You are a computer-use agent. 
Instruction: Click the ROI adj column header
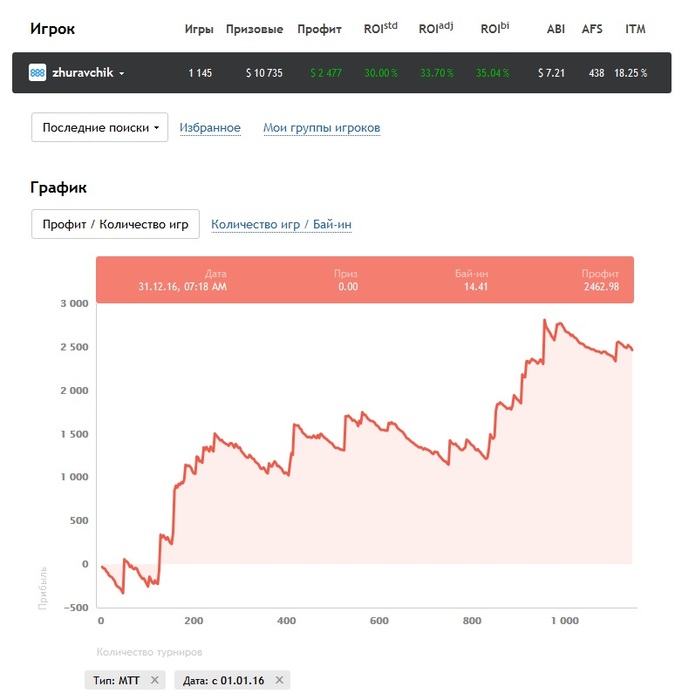coord(436,28)
